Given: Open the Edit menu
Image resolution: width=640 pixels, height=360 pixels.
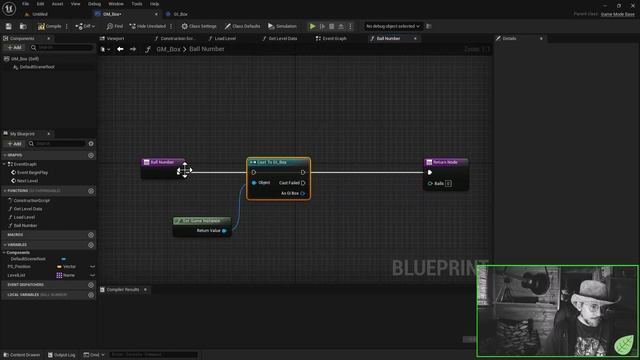Looking at the screenshot, I should click(x=40, y=4).
